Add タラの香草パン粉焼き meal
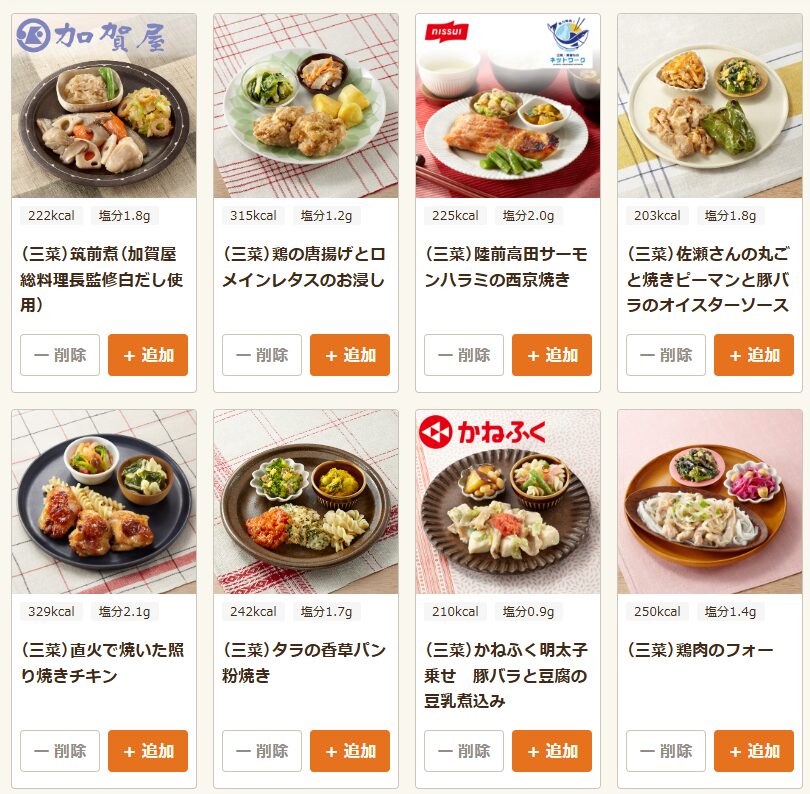The width and height of the screenshot is (810, 794). pos(350,751)
